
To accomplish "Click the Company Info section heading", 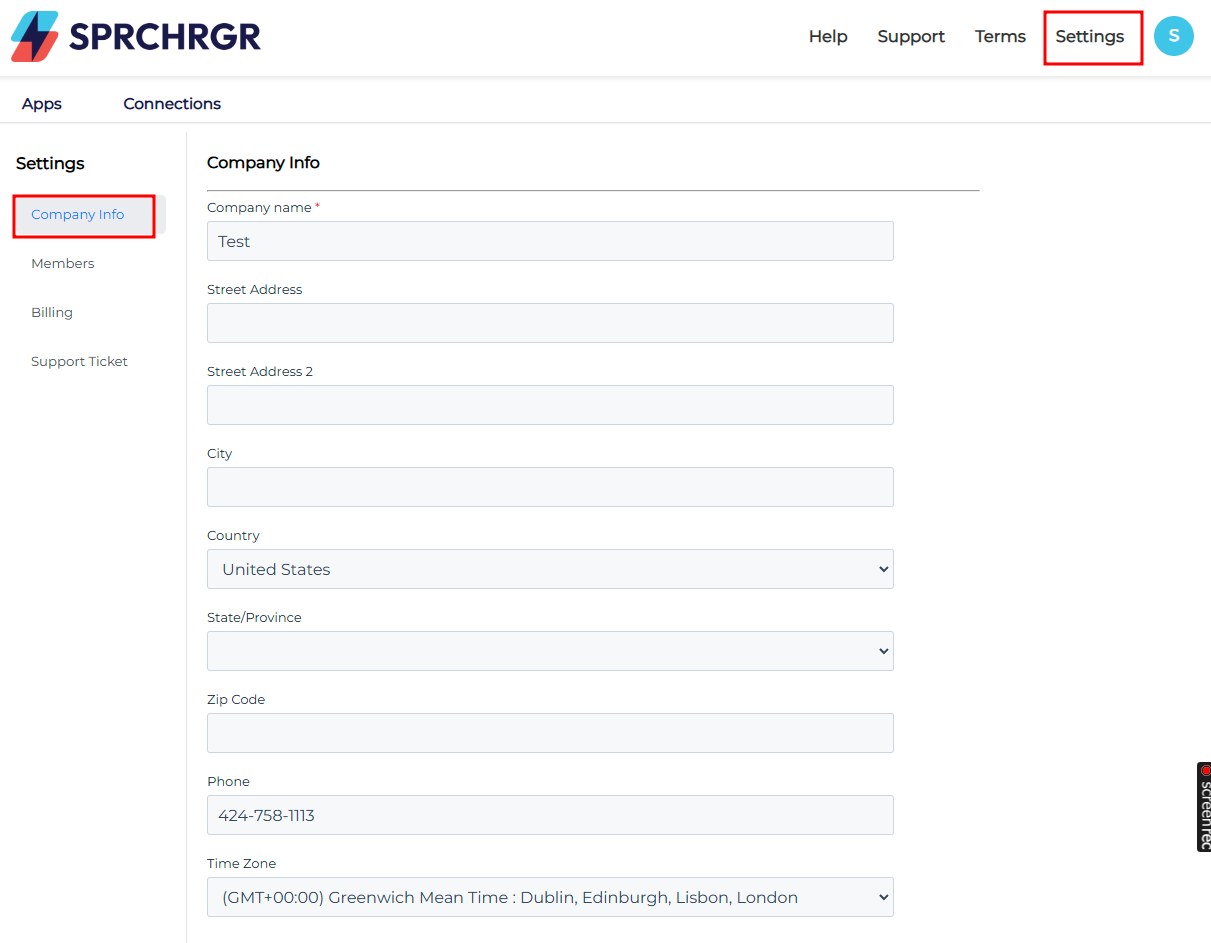I will (263, 162).
